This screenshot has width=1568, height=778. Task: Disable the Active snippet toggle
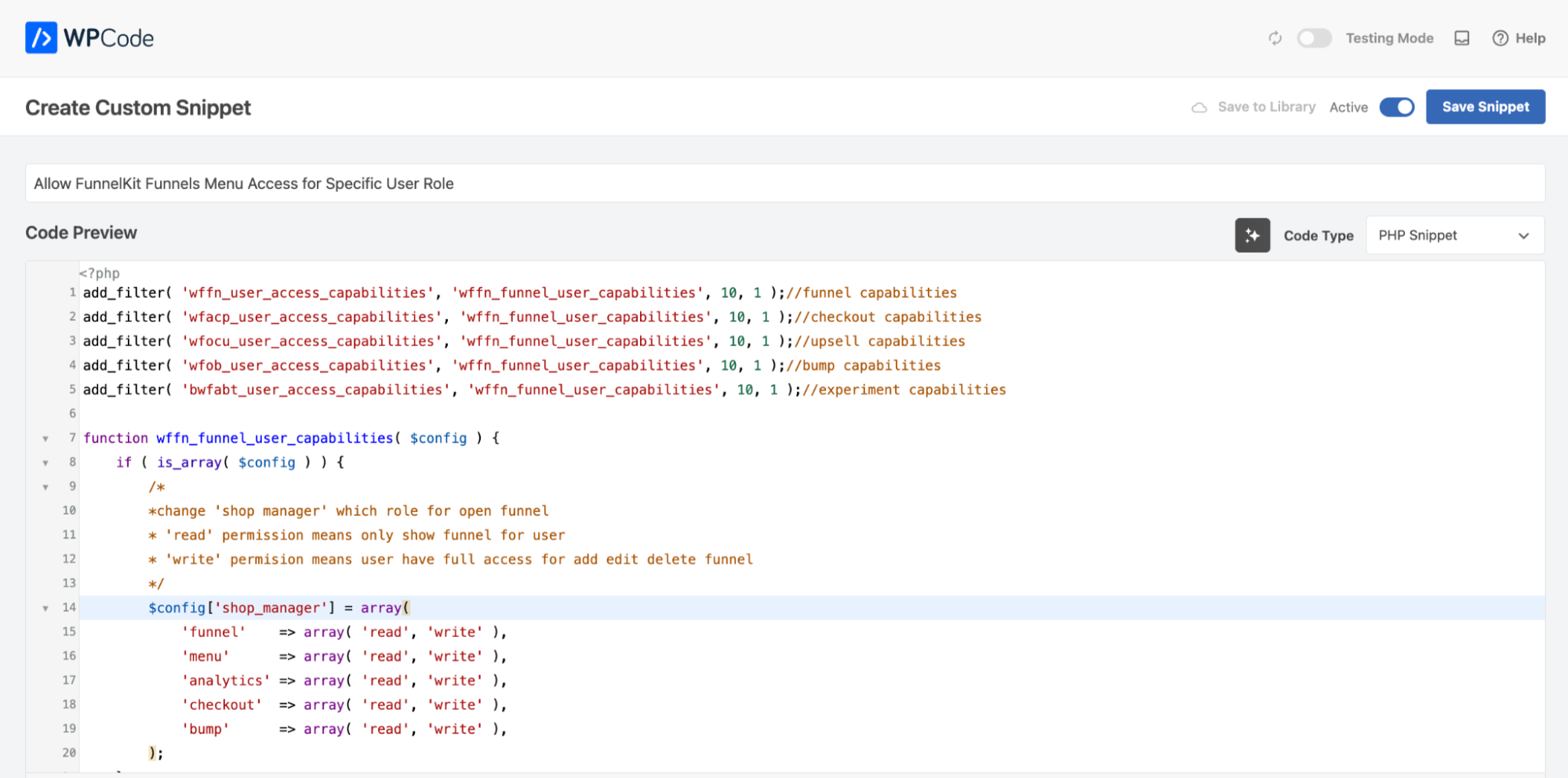point(1396,107)
